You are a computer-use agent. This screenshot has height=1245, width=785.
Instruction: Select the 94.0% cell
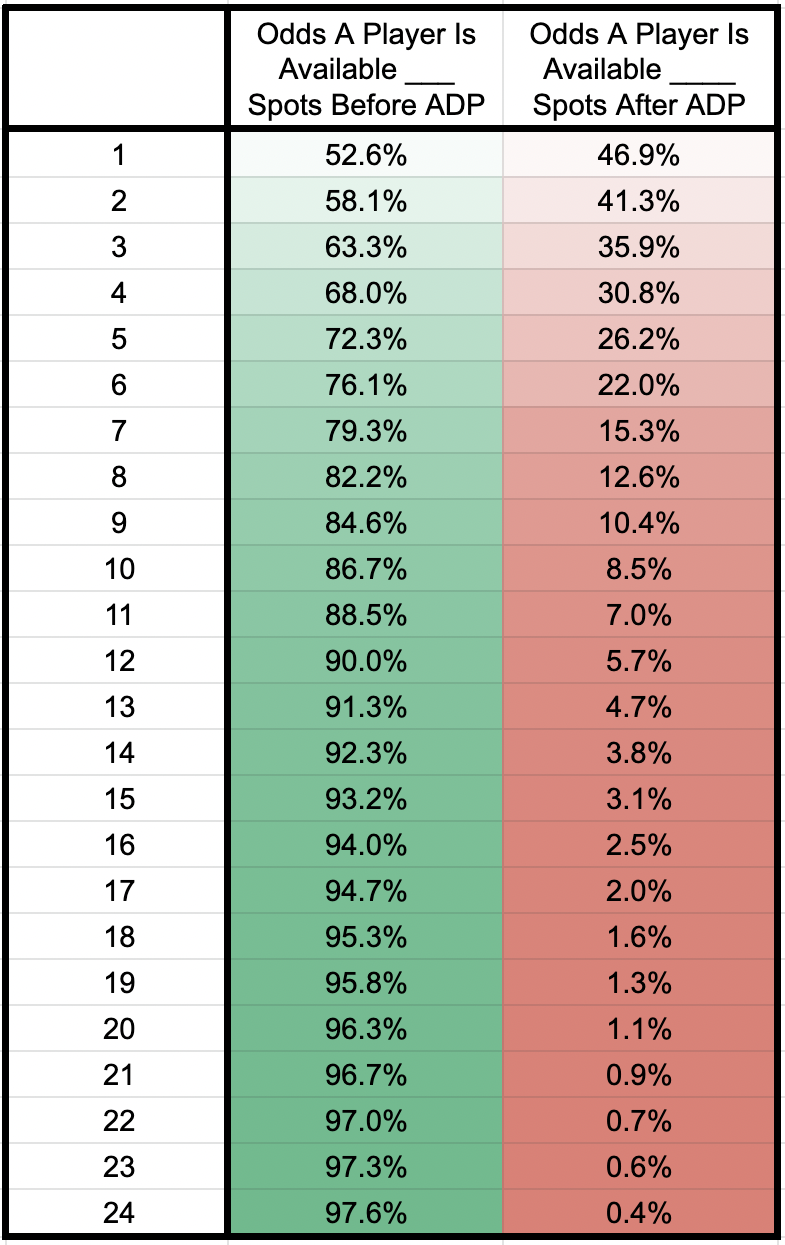[x=365, y=845]
